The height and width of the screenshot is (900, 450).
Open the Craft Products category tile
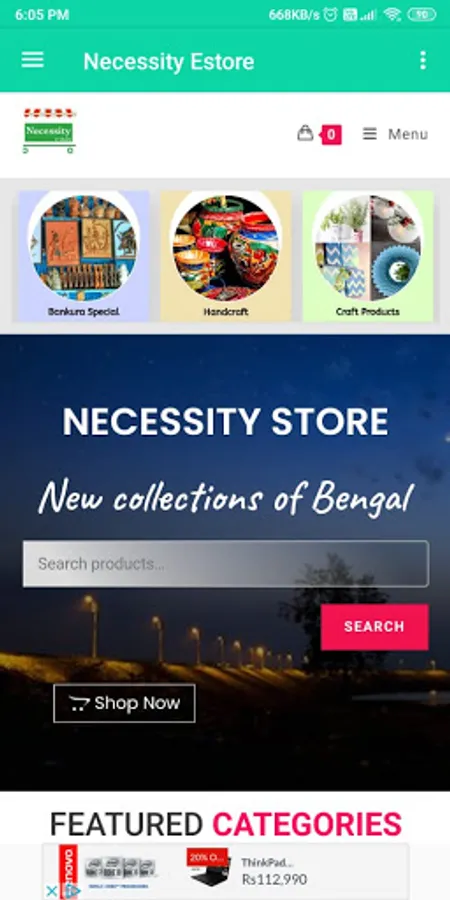click(x=368, y=256)
